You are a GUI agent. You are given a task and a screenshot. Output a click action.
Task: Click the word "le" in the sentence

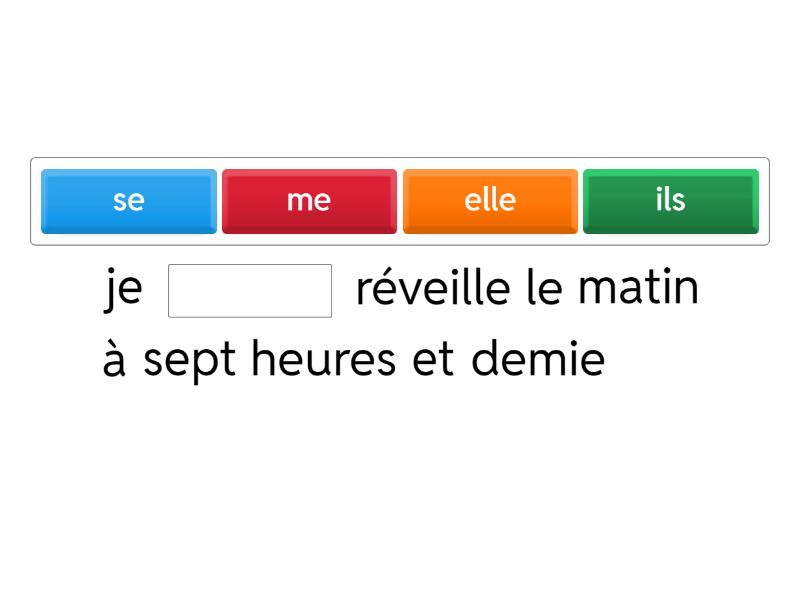click(540, 287)
